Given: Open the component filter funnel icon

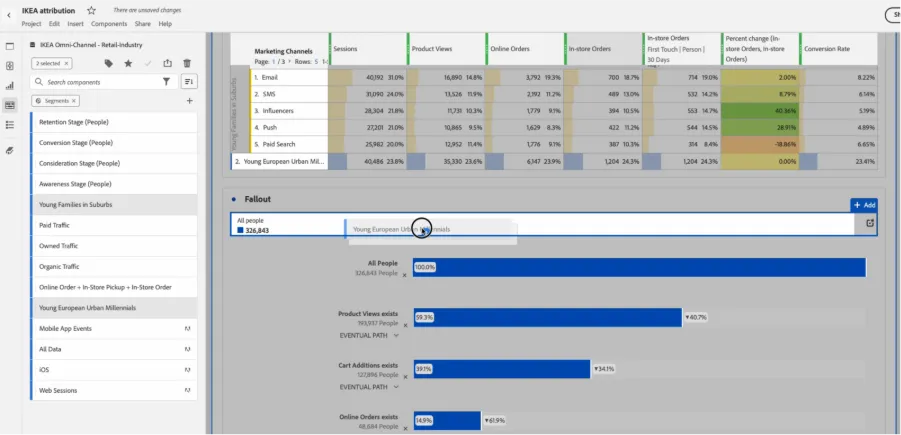Looking at the screenshot, I should click(x=166, y=82).
